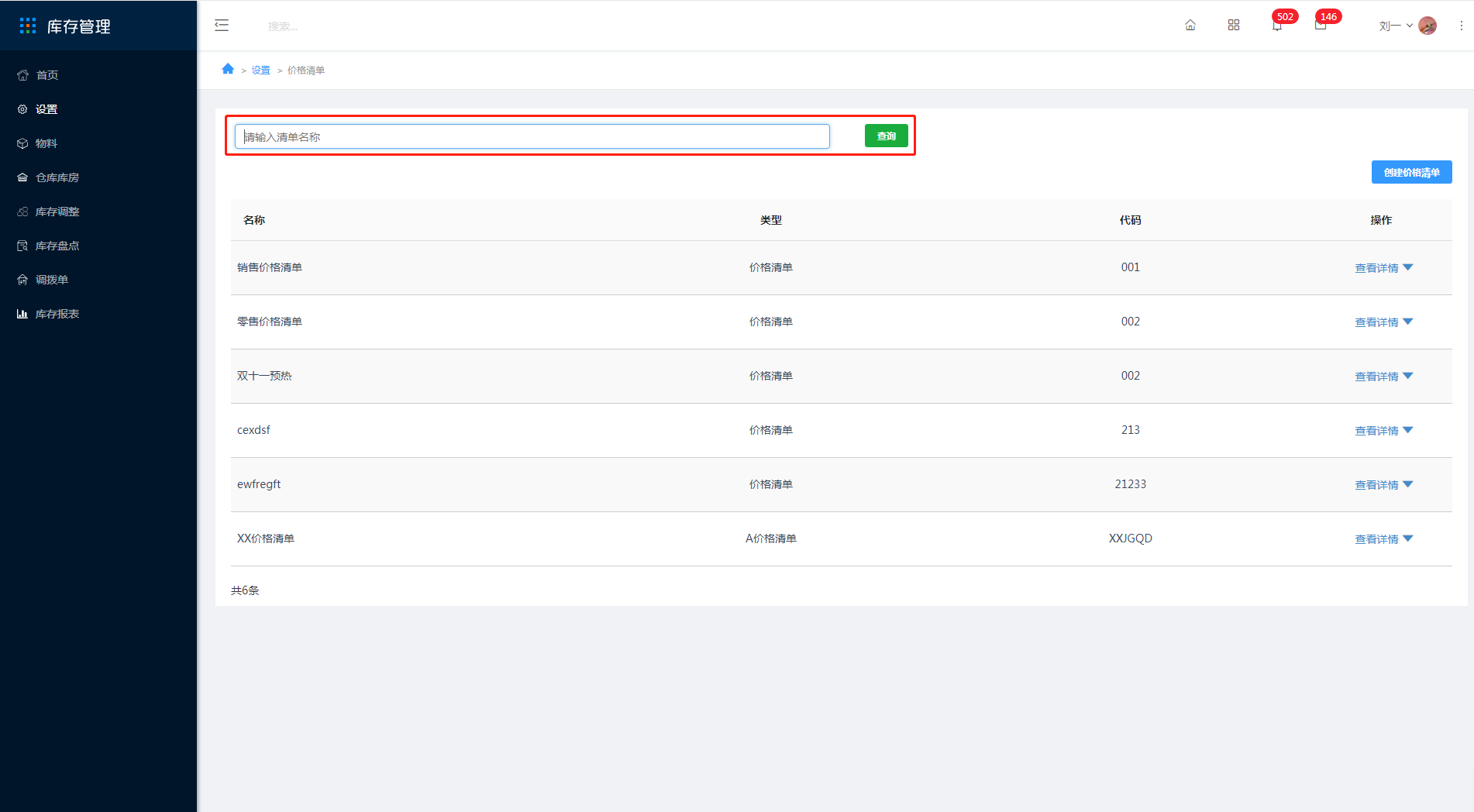
Task: Click the warehouse icon next to 仓库库房
Action: point(22,177)
